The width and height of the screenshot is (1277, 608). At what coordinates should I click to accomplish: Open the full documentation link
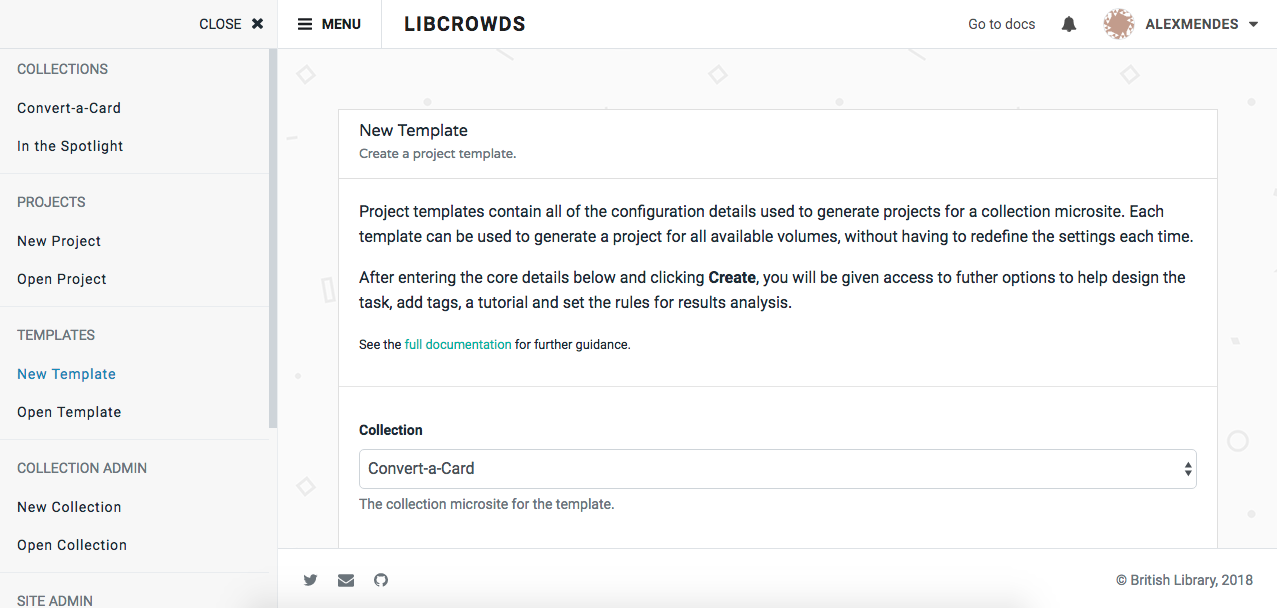pos(457,344)
